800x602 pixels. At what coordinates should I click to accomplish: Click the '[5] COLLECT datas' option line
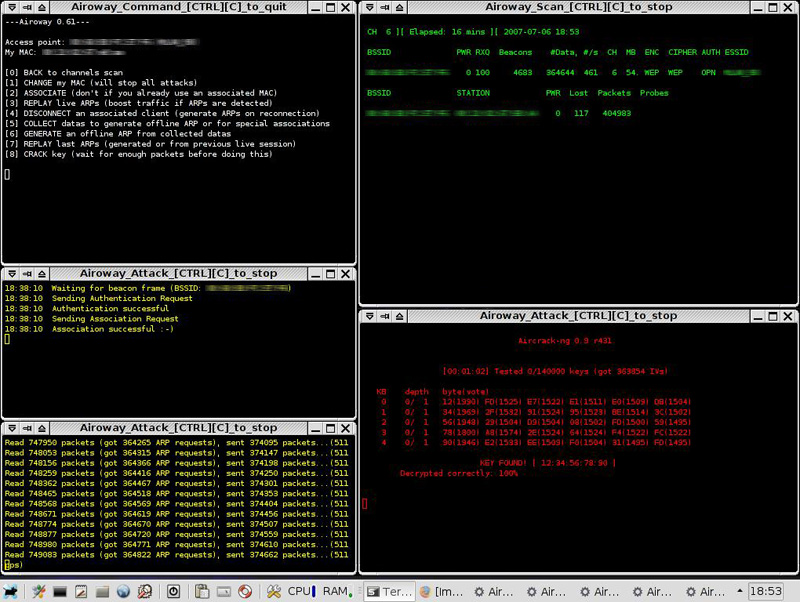click(x=167, y=123)
